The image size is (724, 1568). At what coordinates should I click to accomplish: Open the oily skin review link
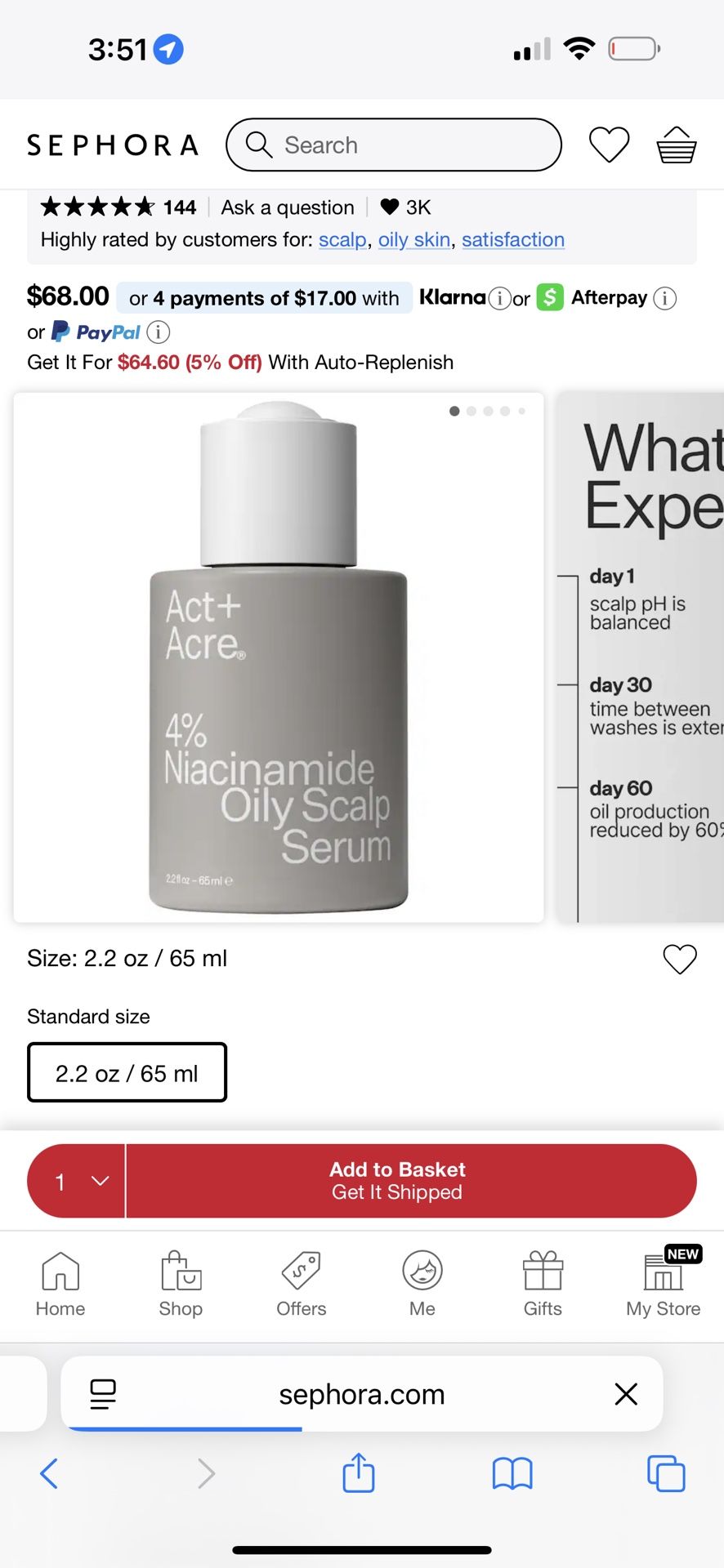tap(413, 240)
